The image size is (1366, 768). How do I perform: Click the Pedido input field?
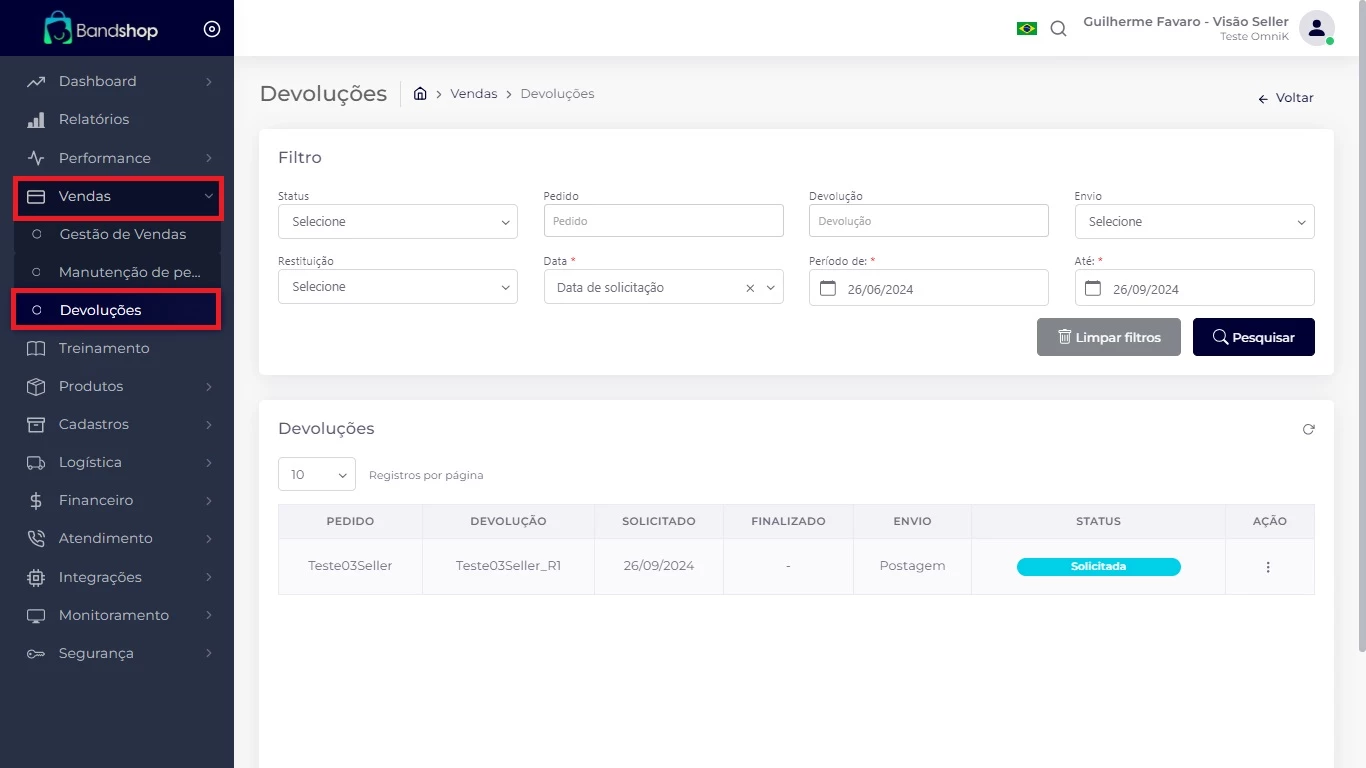point(663,221)
